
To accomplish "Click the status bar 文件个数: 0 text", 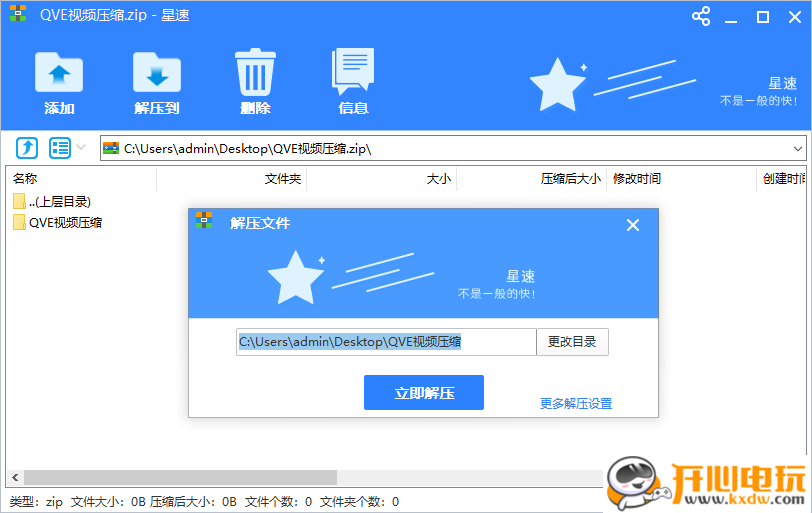I will tap(278, 502).
